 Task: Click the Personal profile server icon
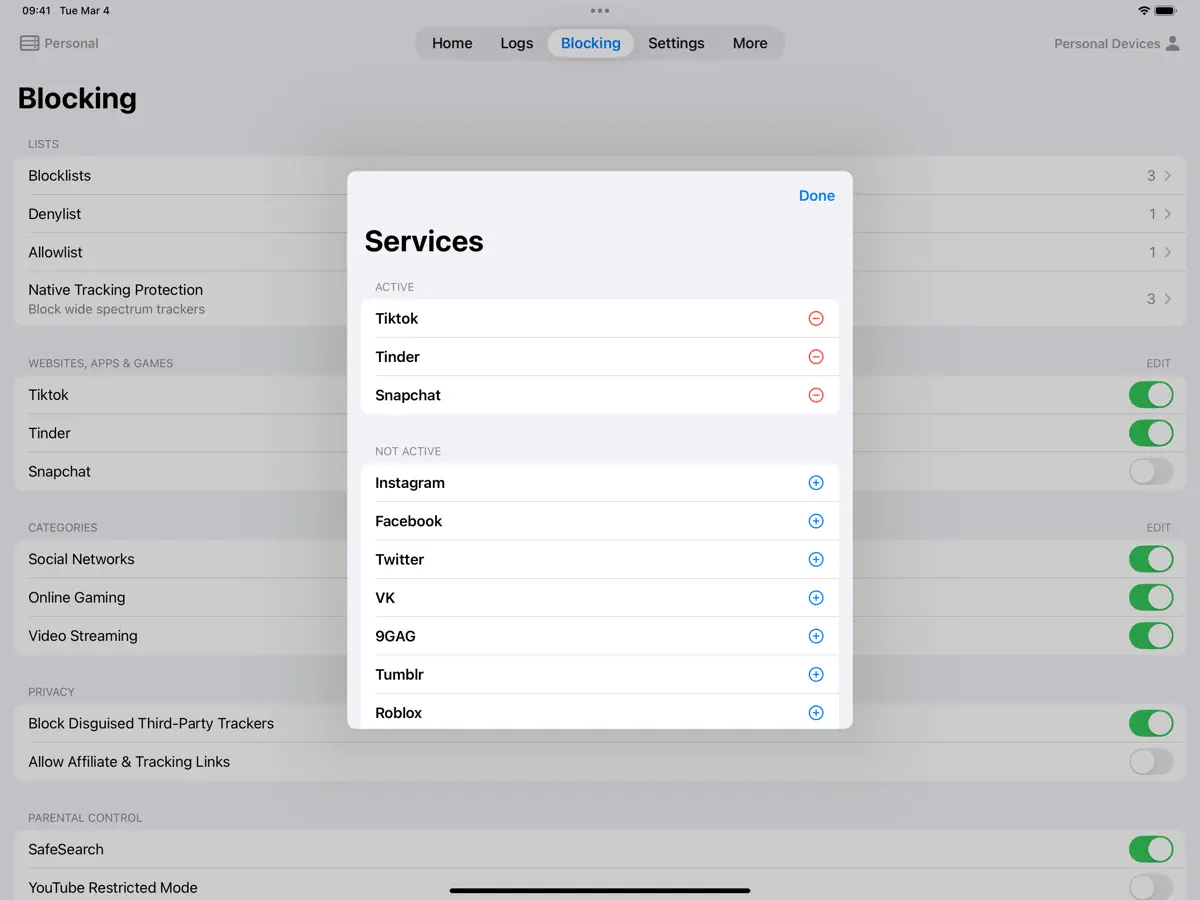(x=30, y=43)
